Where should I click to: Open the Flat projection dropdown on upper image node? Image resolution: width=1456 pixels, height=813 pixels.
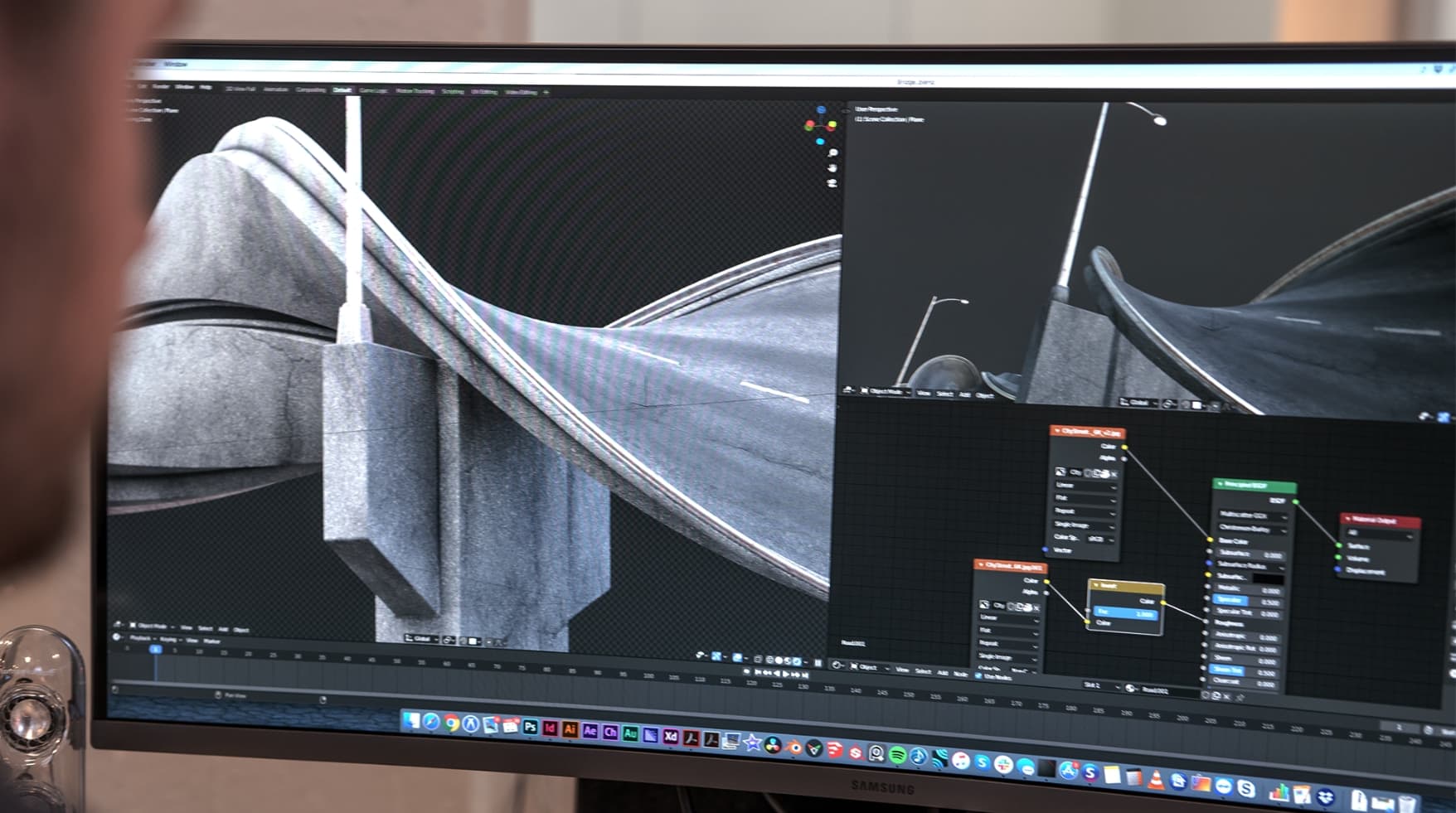tap(1085, 500)
